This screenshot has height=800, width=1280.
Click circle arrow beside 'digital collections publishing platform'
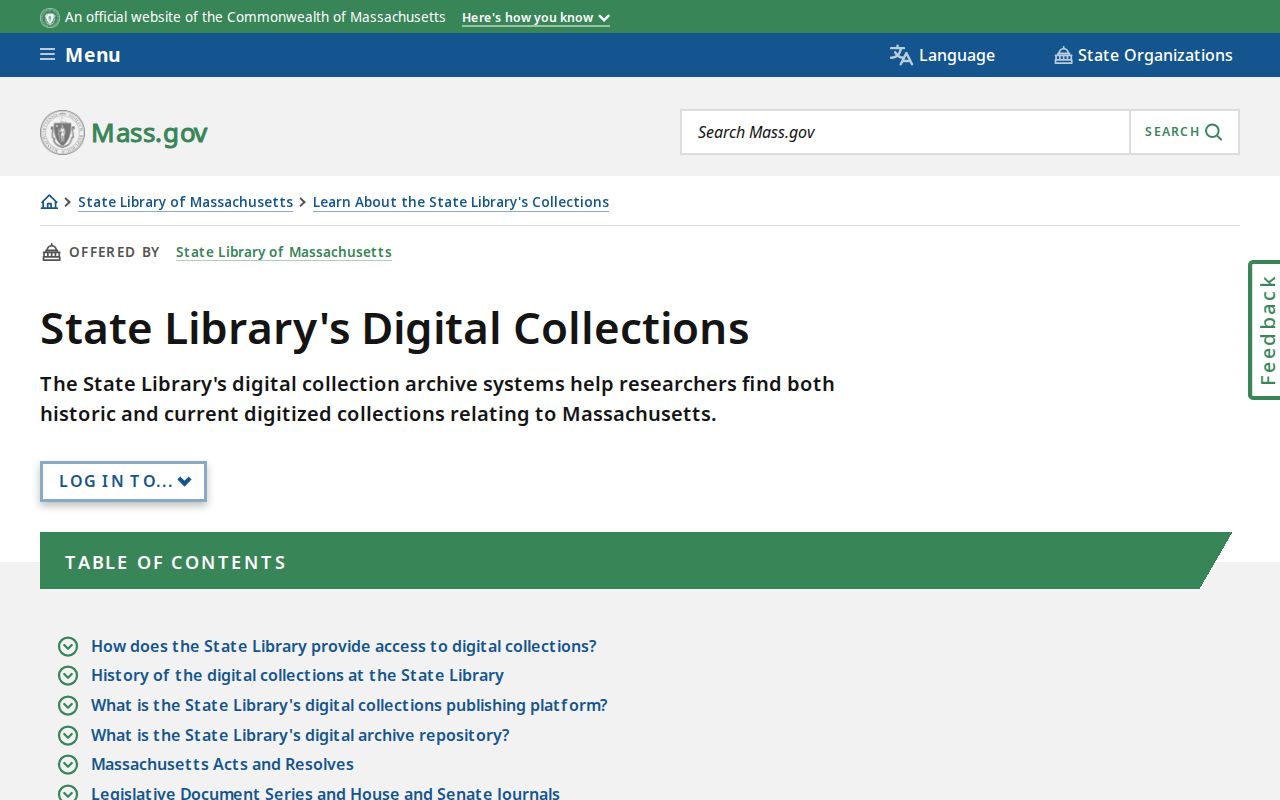point(68,706)
